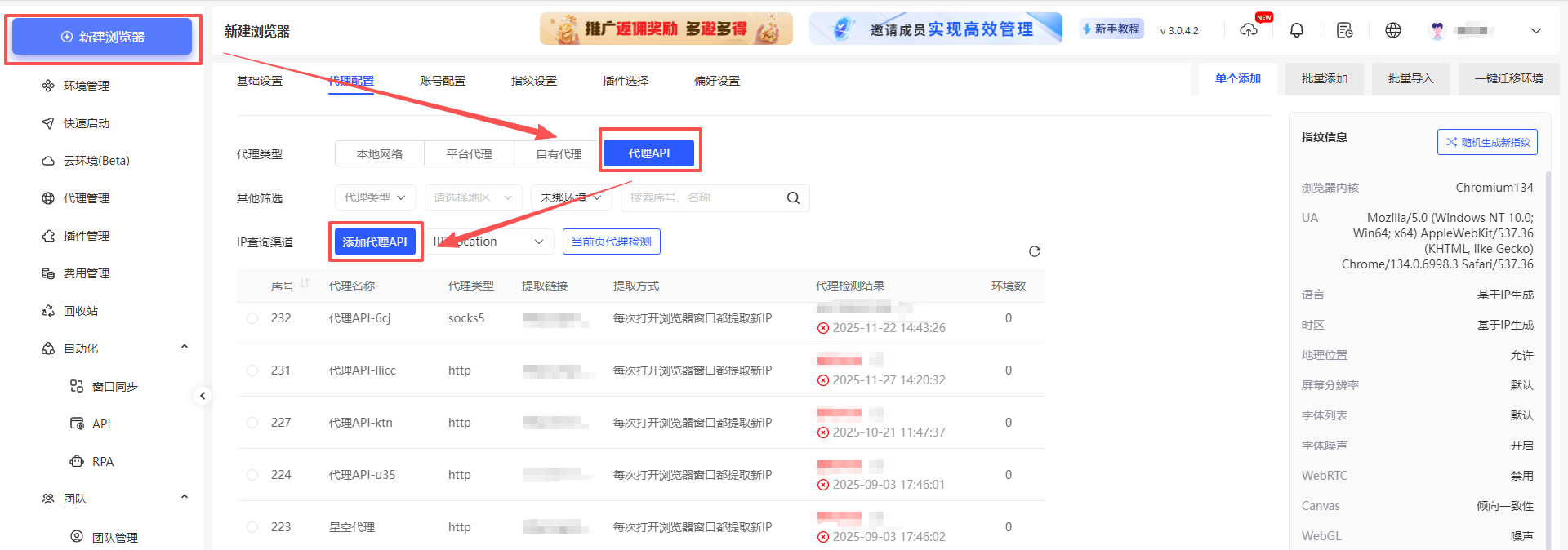Click proxy name 星空代理
This screenshot has width=1568, height=550.
[352, 527]
